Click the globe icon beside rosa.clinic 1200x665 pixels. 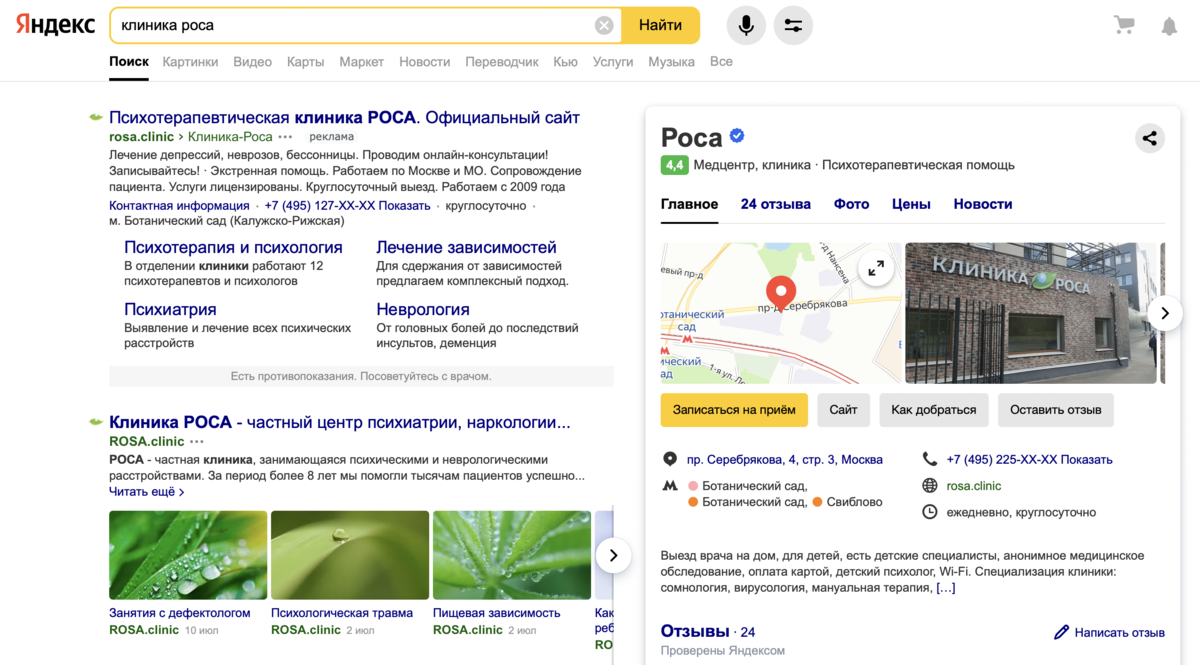930,486
